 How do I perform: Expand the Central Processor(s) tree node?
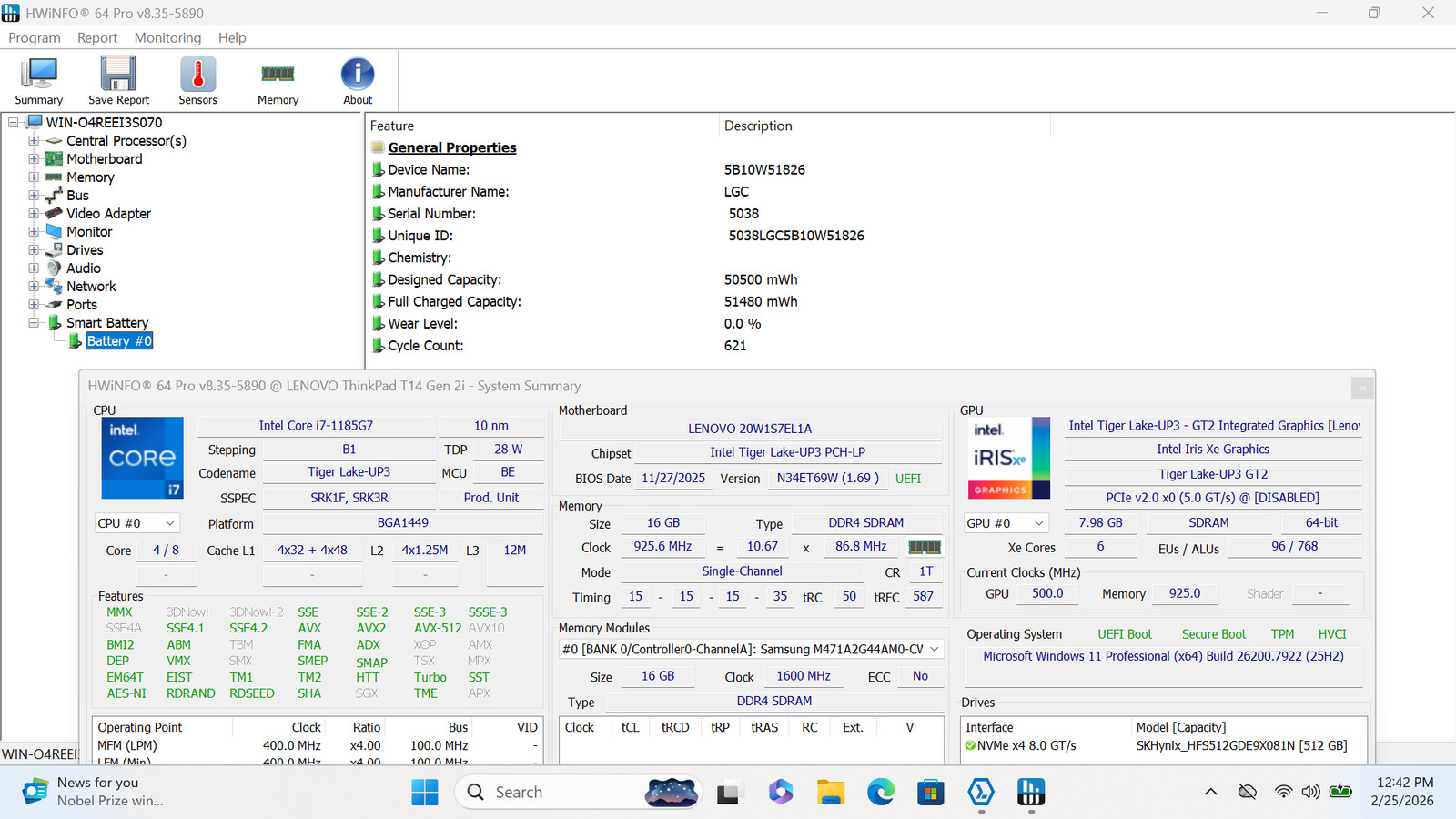pyautogui.click(x=34, y=141)
